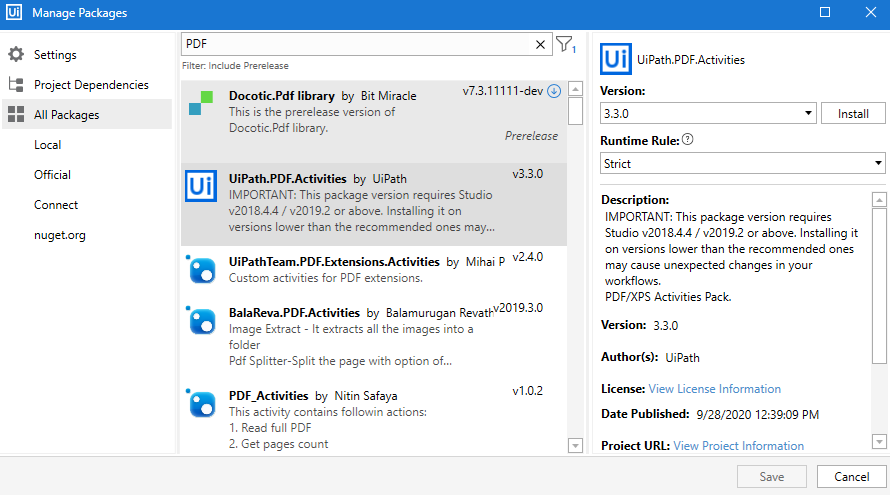Image resolution: width=890 pixels, height=495 pixels.
Task: Click the UiPath logo in details panel
Action: click(616, 59)
